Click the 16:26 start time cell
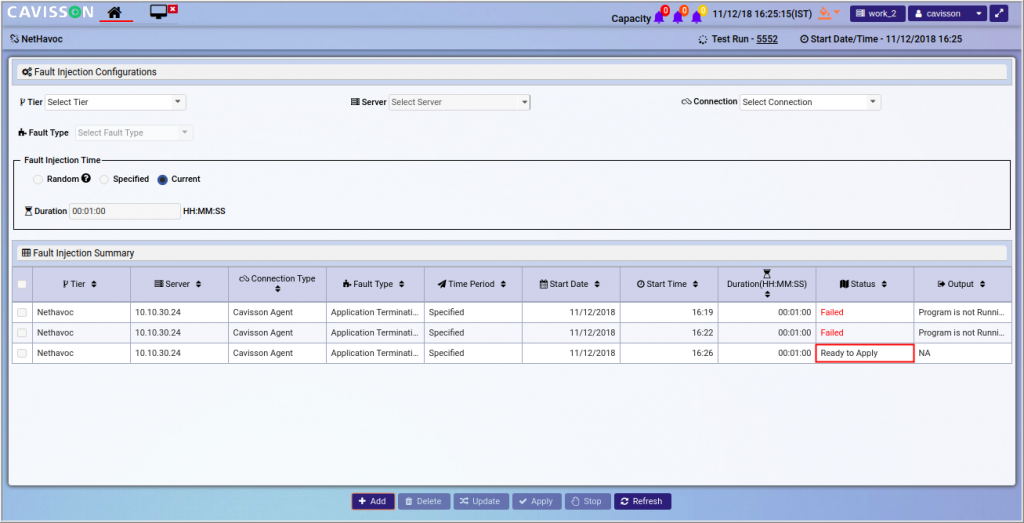The height and width of the screenshot is (523, 1024). click(669, 353)
